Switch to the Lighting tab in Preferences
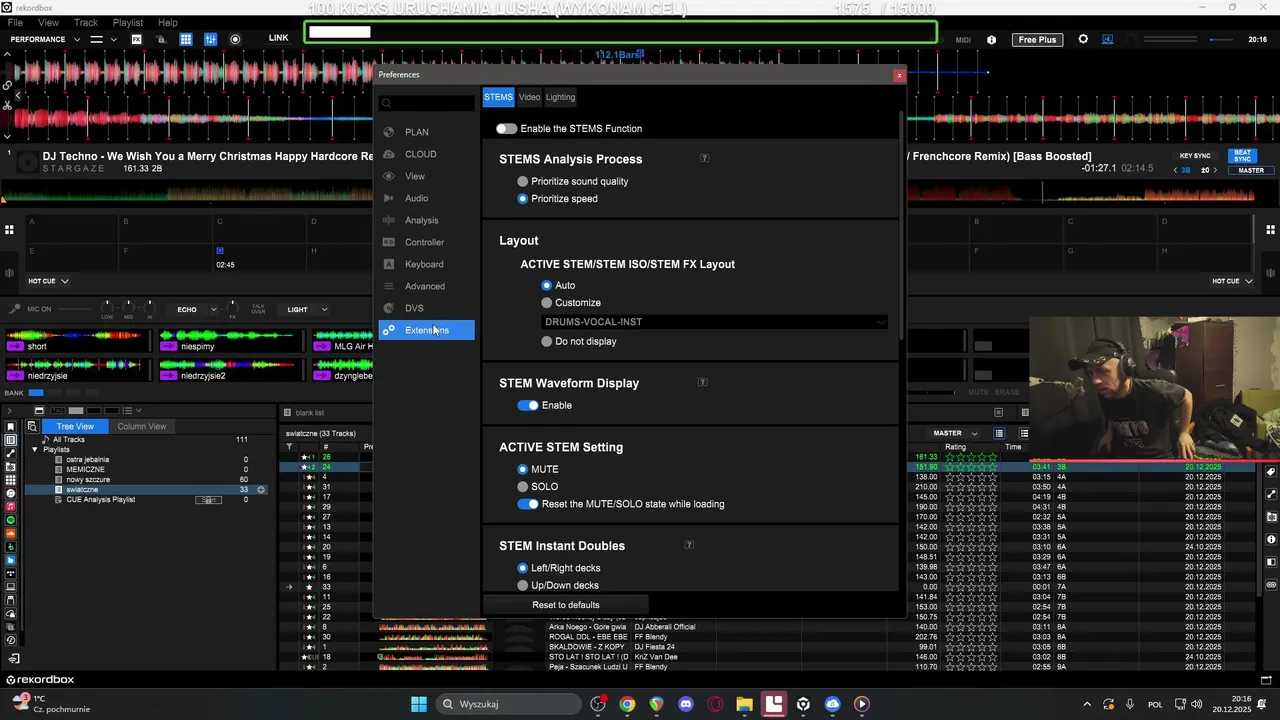The width and height of the screenshot is (1280, 720). point(560,97)
